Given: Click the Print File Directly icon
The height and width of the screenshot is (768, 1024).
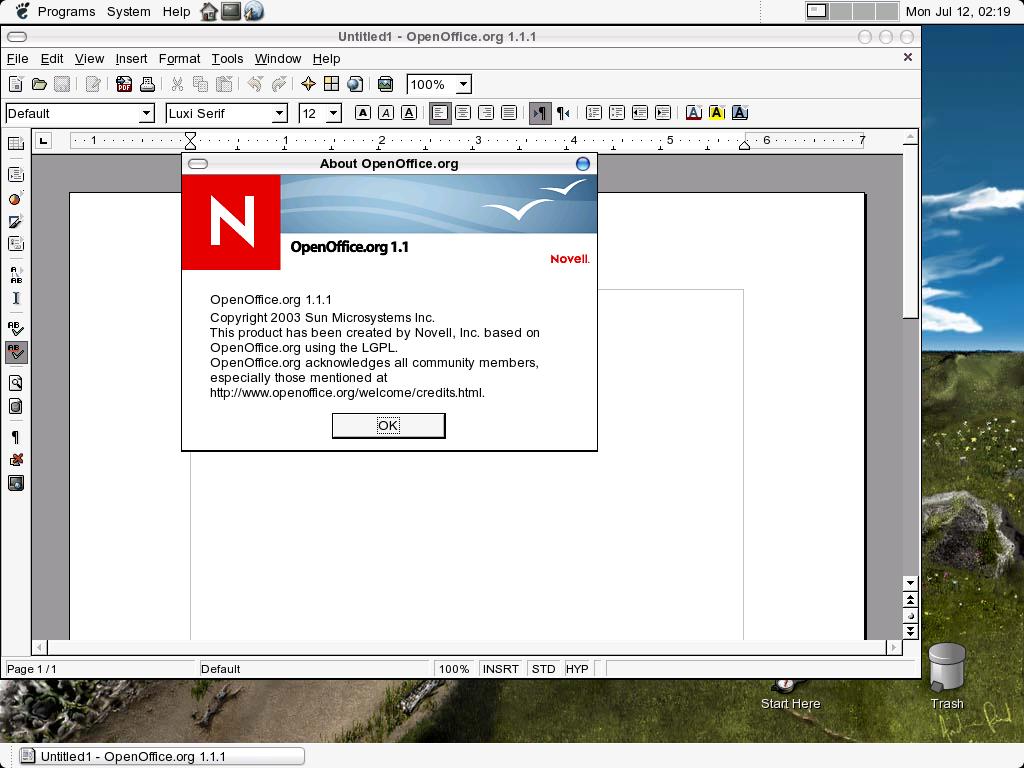Looking at the screenshot, I should click(x=147, y=84).
